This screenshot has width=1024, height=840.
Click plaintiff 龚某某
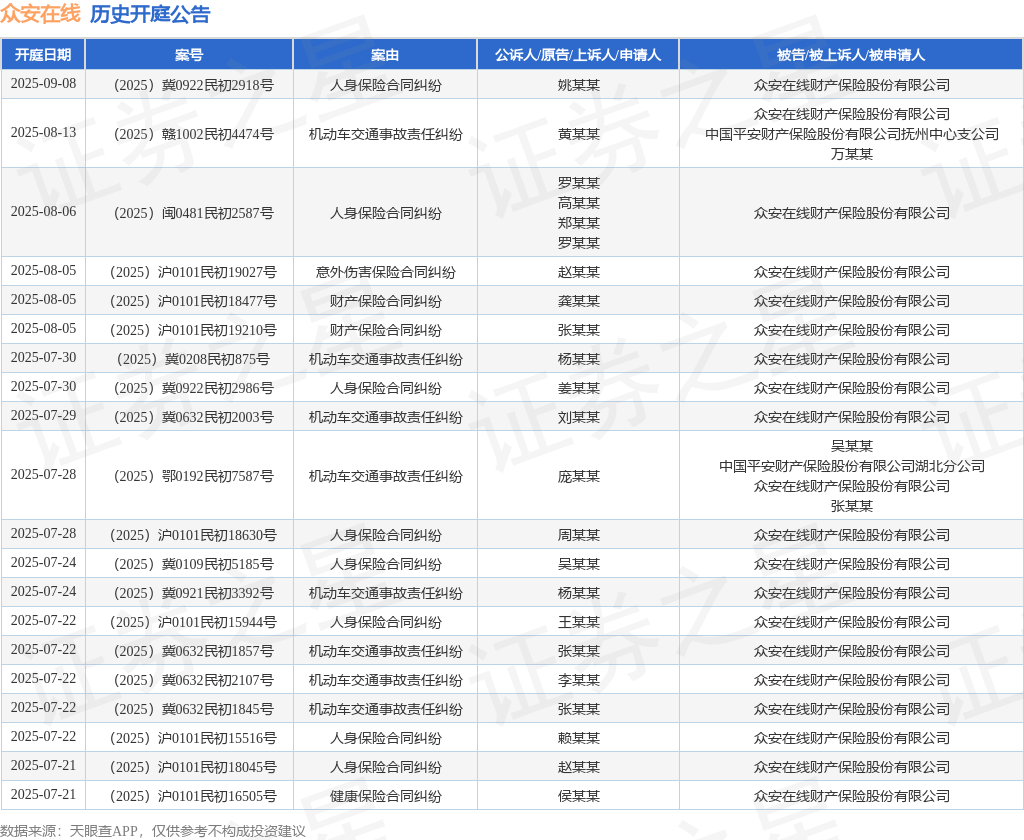pyautogui.click(x=579, y=301)
